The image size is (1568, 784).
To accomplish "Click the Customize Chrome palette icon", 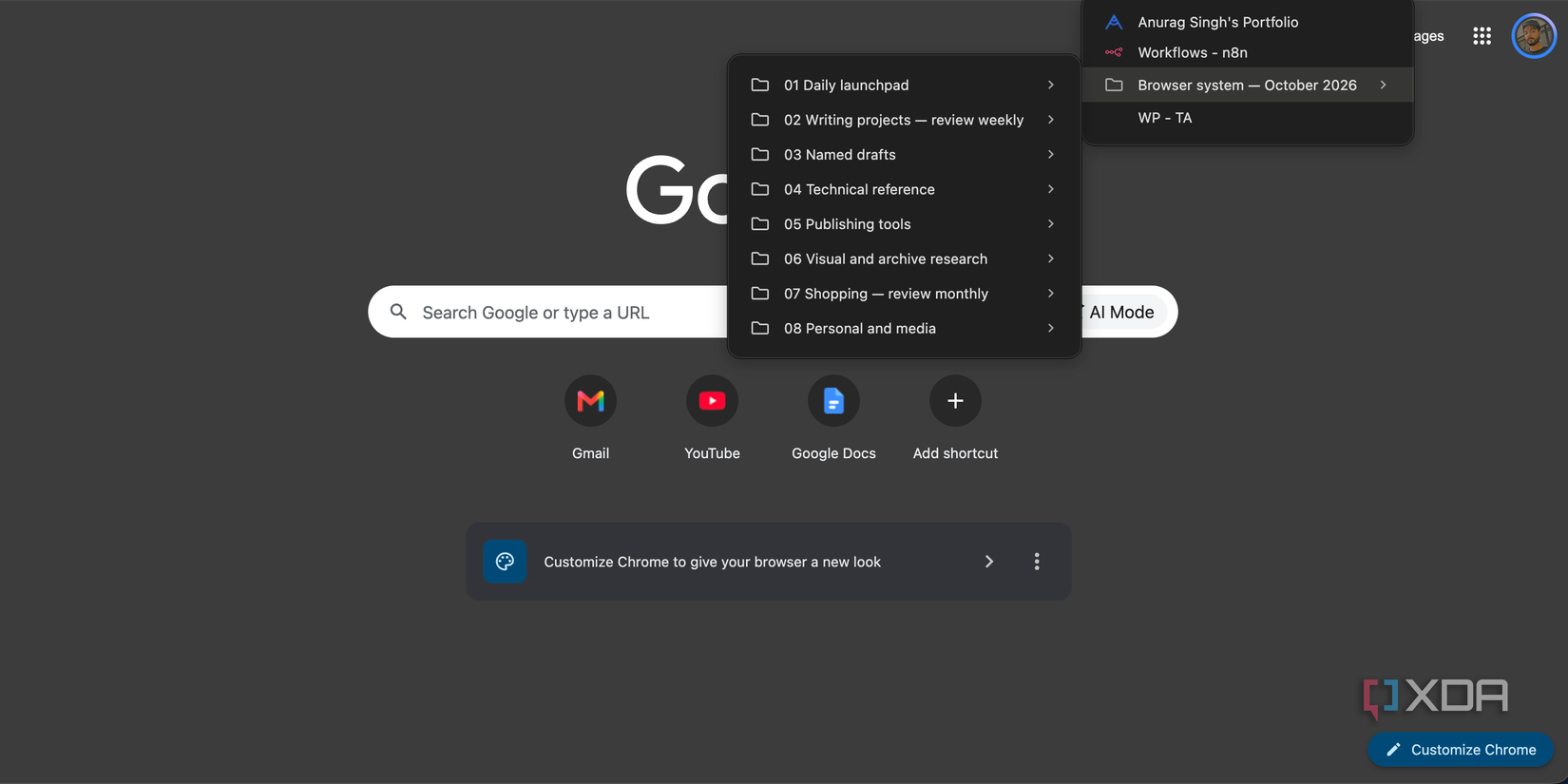I will point(505,562).
